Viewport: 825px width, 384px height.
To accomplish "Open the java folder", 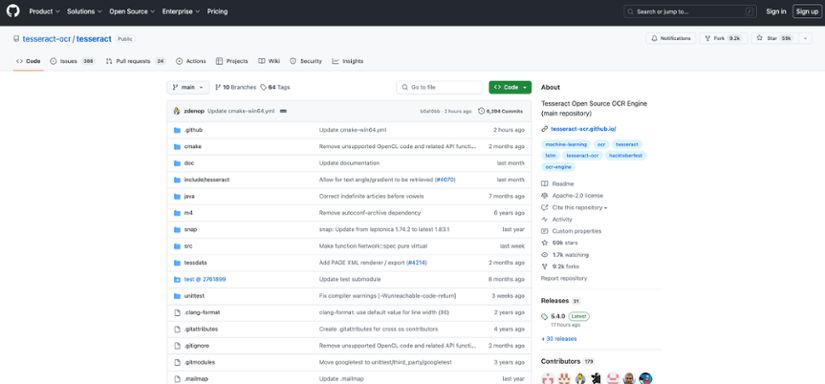I will coord(189,196).
